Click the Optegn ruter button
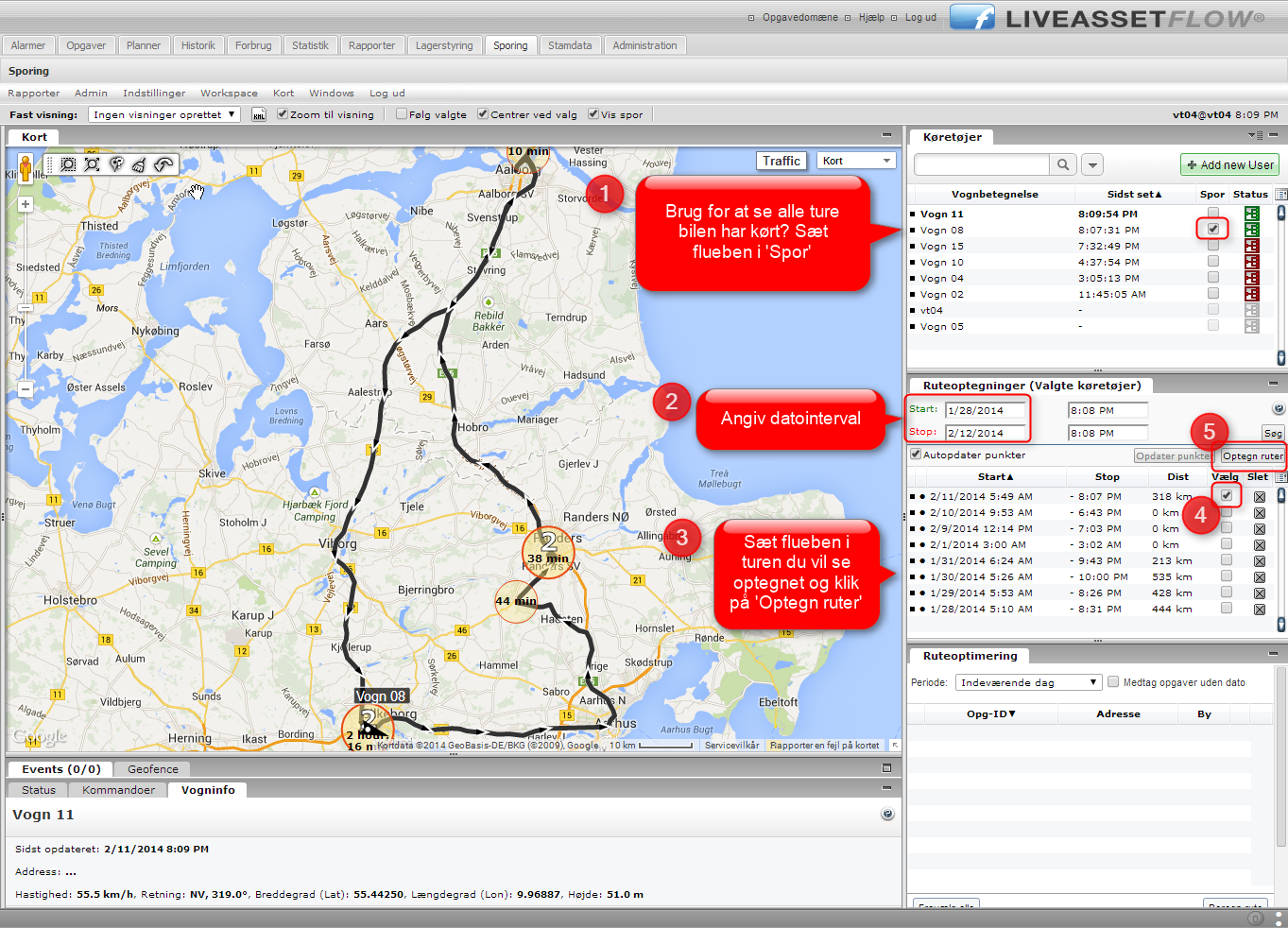The height and width of the screenshot is (928, 1288). tap(1252, 455)
